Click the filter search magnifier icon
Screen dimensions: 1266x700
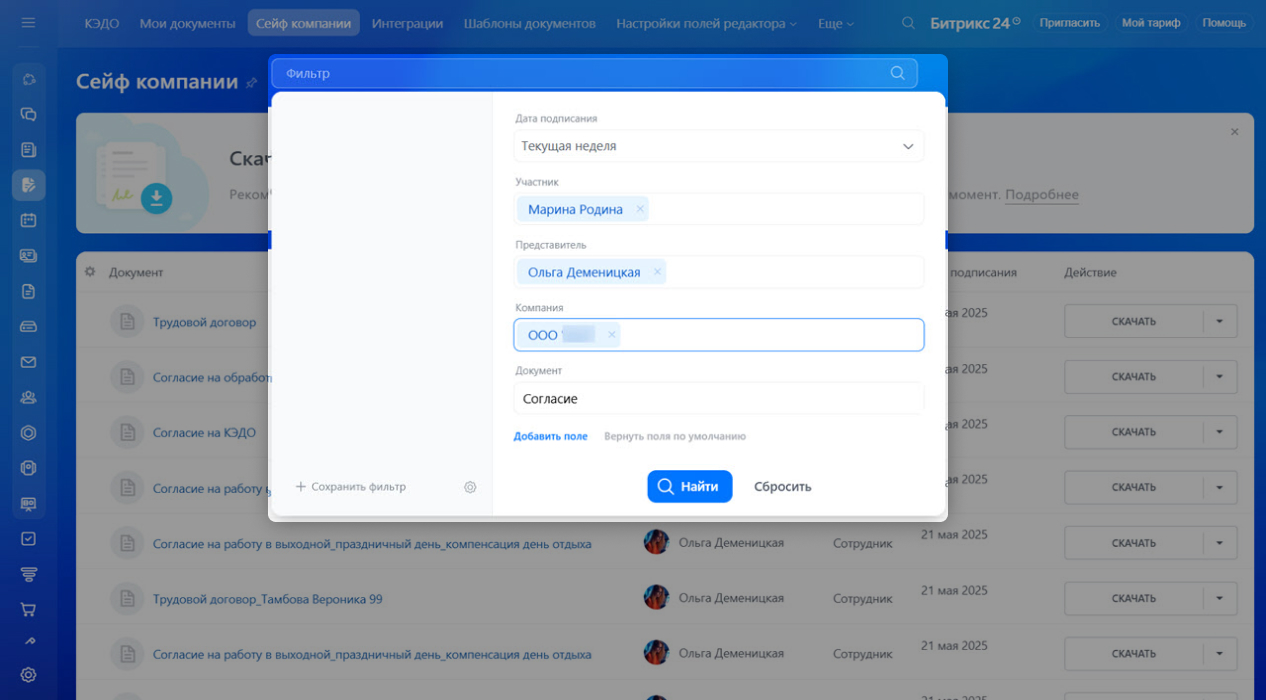[x=897, y=73]
